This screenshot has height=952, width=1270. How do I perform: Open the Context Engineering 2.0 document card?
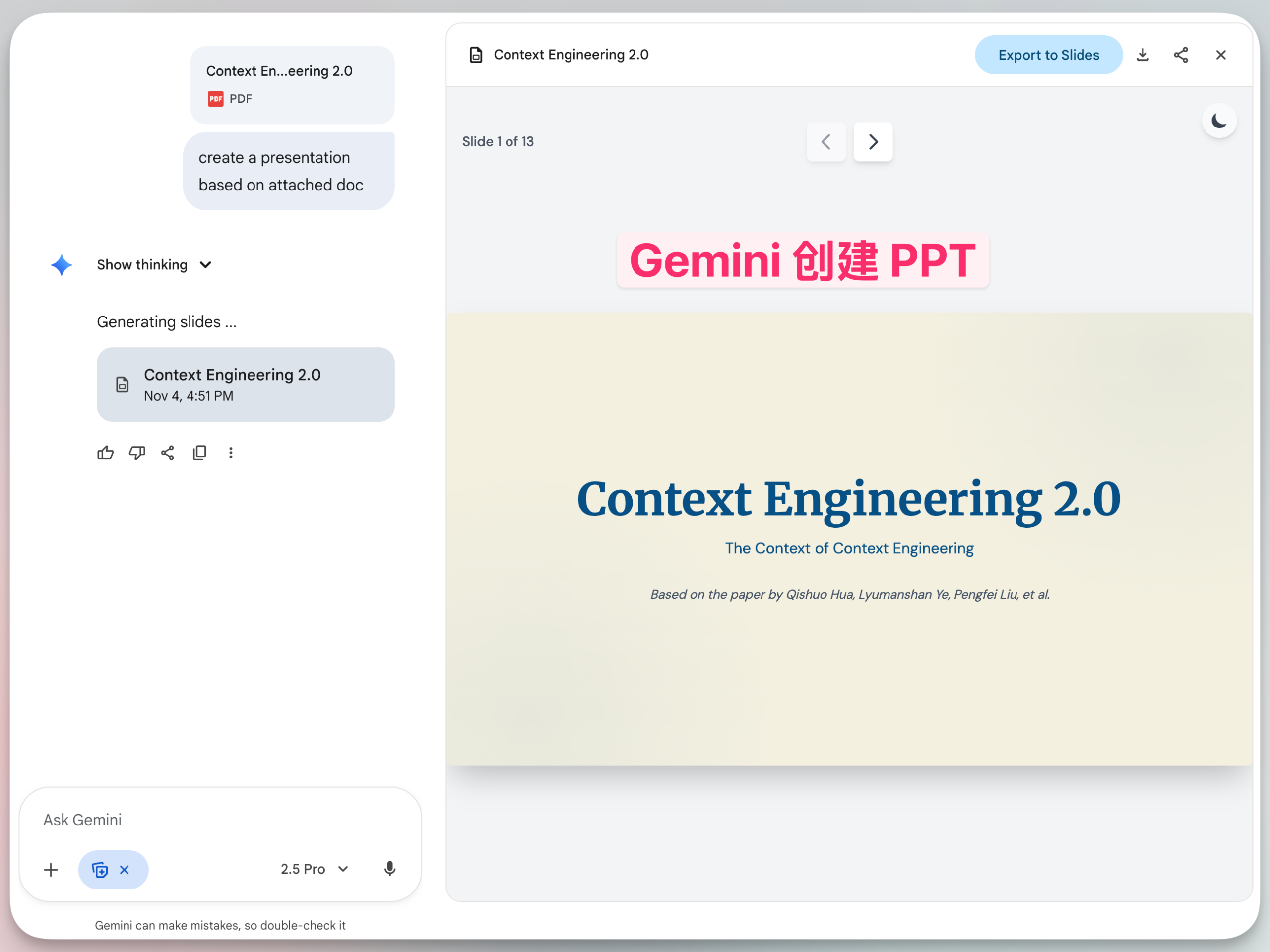point(245,384)
